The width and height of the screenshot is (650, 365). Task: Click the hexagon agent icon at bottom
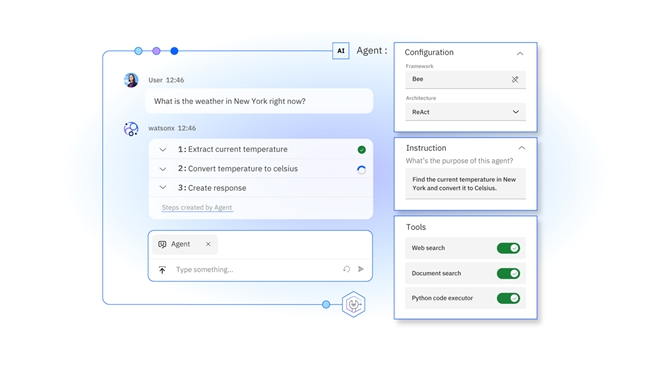pyautogui.click(x=354, y=305)
